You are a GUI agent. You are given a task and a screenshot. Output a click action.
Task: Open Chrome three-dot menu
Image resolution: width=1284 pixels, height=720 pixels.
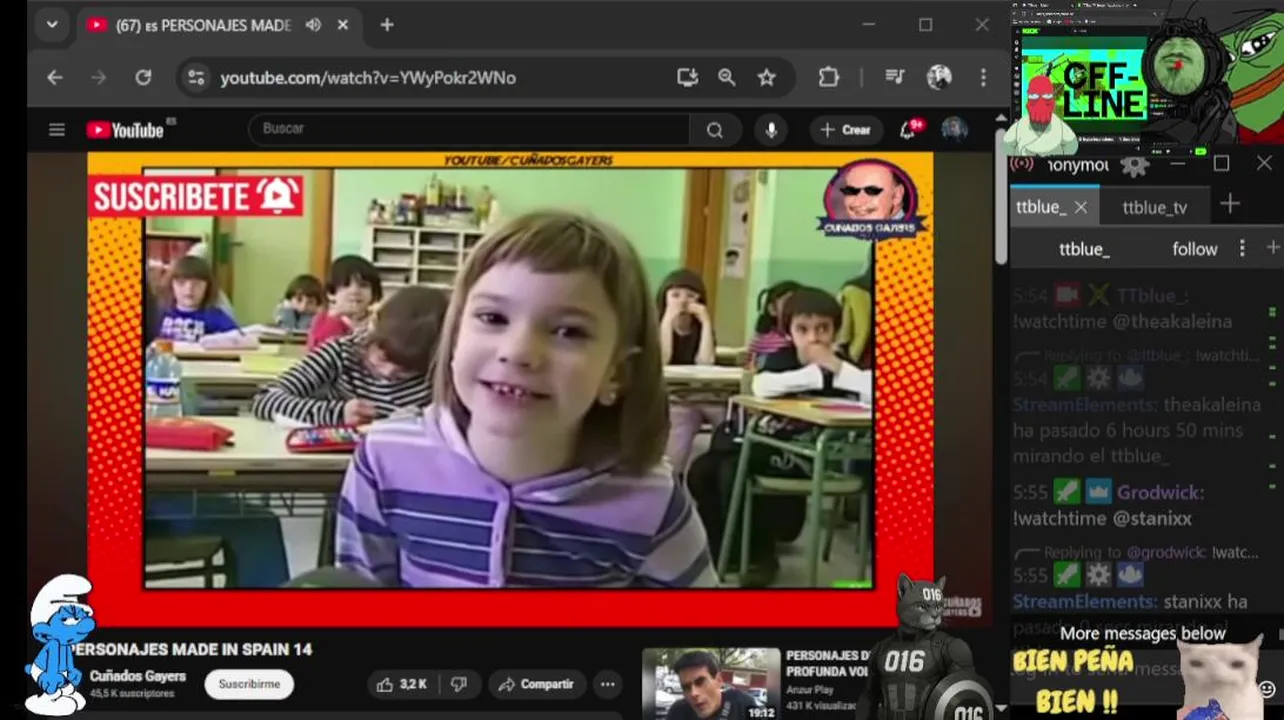[982, 77]
